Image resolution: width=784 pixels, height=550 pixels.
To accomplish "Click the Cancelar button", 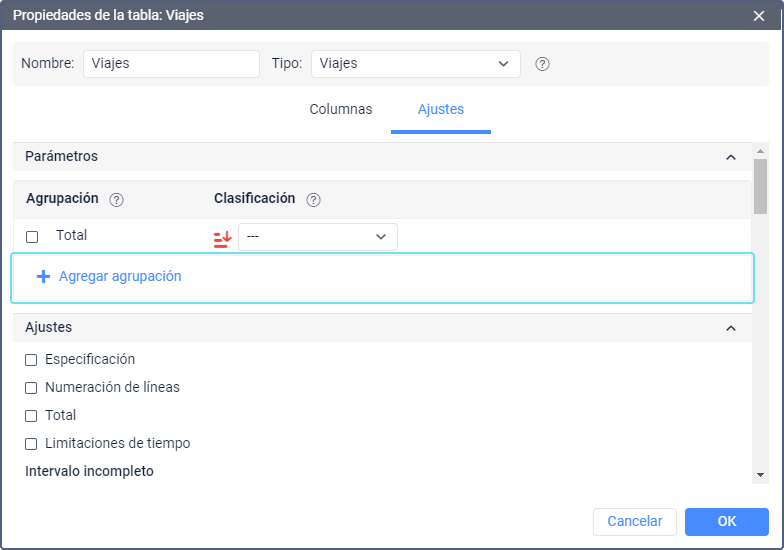I will tap(634, 522).
